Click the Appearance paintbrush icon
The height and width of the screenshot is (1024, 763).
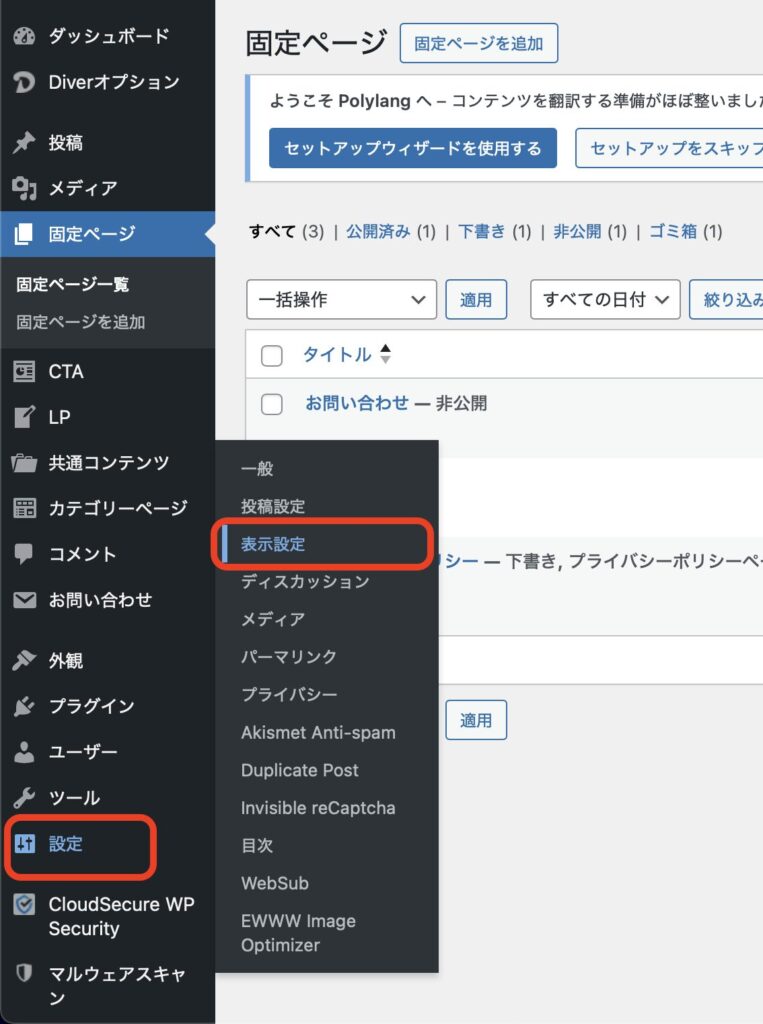24,660
